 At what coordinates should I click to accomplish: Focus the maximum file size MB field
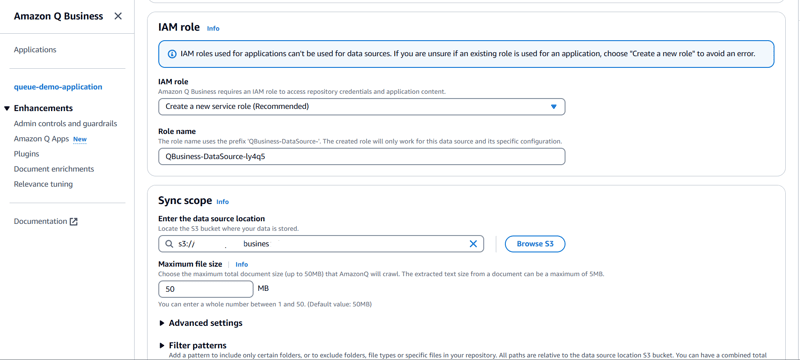[206, 289]
